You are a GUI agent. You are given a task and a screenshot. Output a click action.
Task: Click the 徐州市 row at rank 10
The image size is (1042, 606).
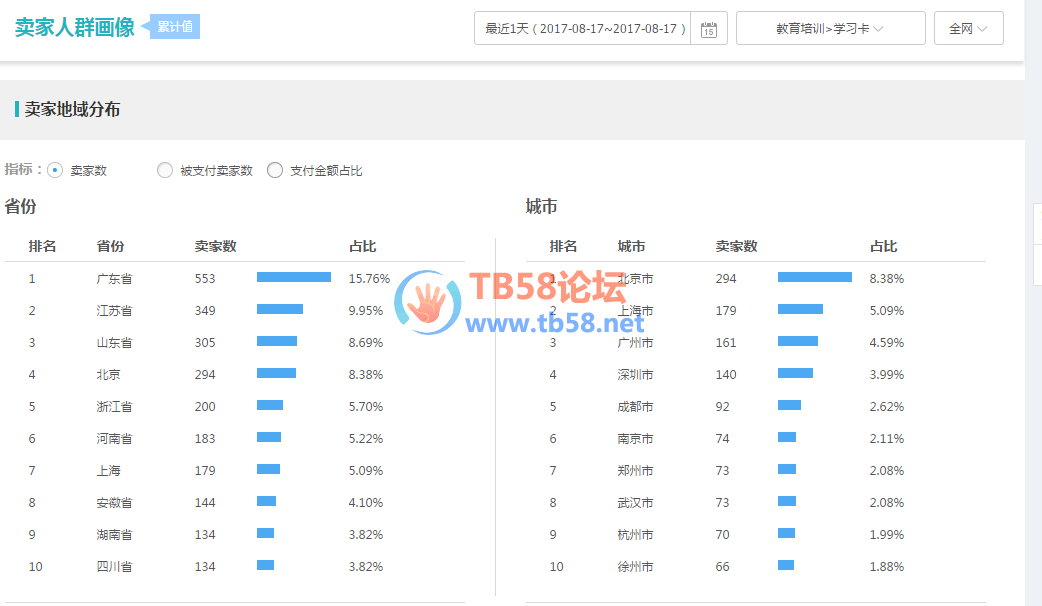point(635,567)
